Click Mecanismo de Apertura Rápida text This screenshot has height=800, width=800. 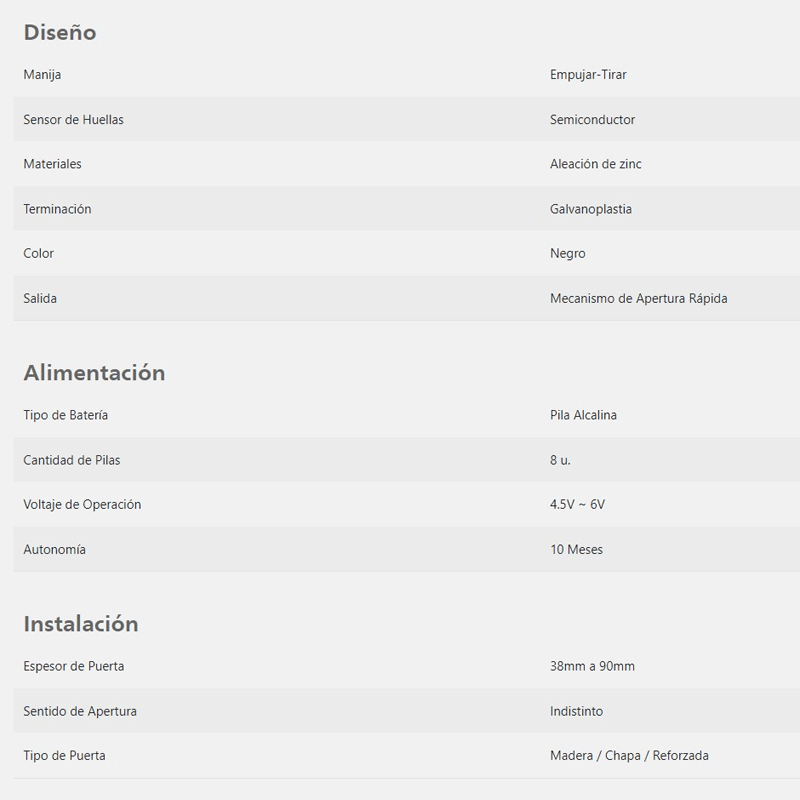[x=638, y=298]
